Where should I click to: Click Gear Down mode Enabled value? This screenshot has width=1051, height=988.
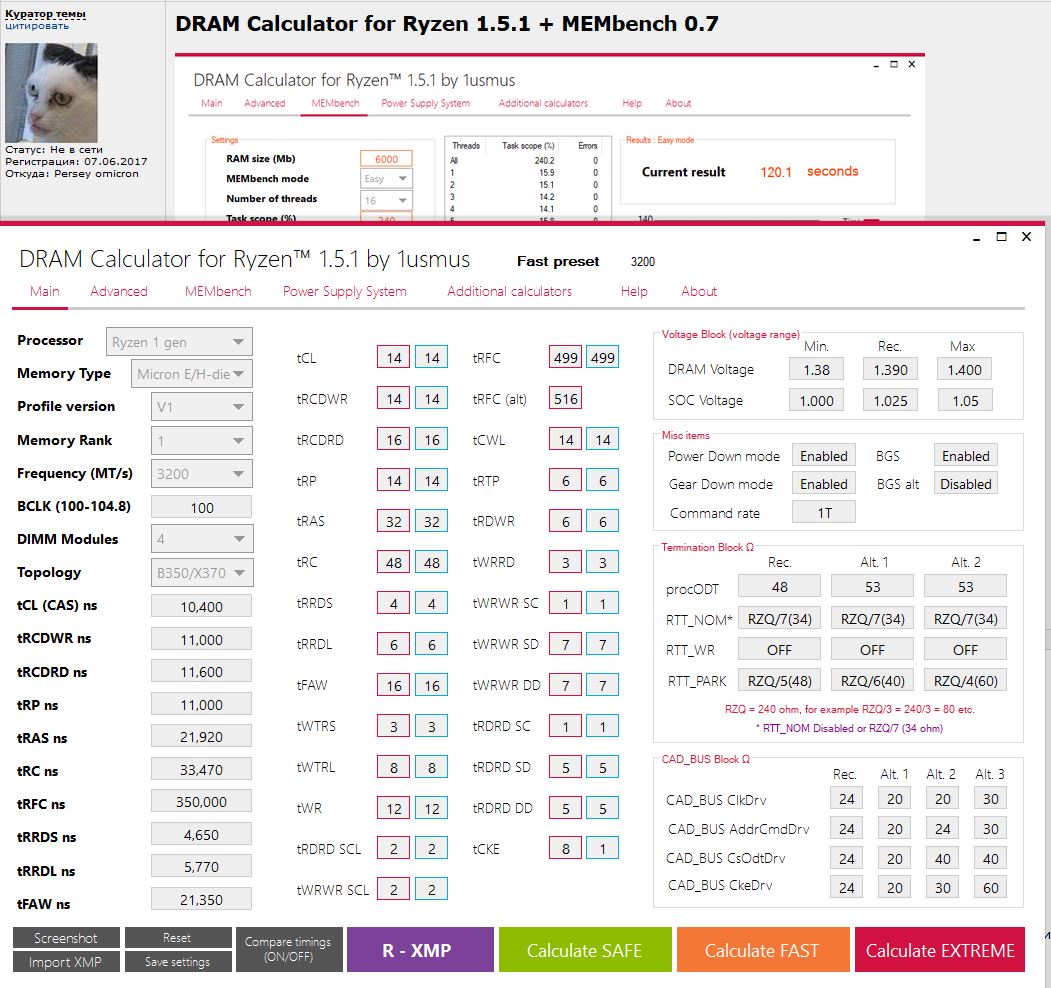point(824,484)
